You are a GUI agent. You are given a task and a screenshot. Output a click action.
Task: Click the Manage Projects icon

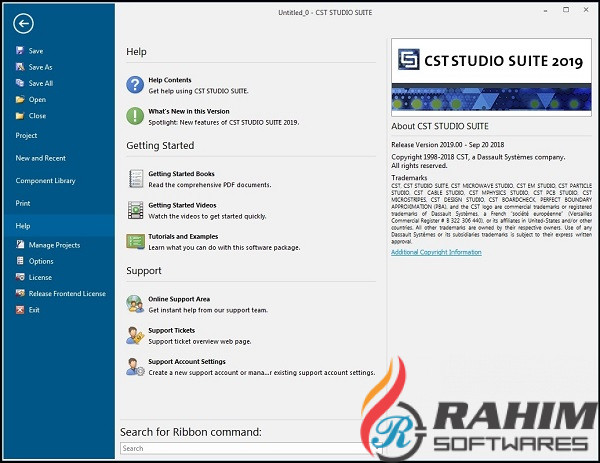20,245
